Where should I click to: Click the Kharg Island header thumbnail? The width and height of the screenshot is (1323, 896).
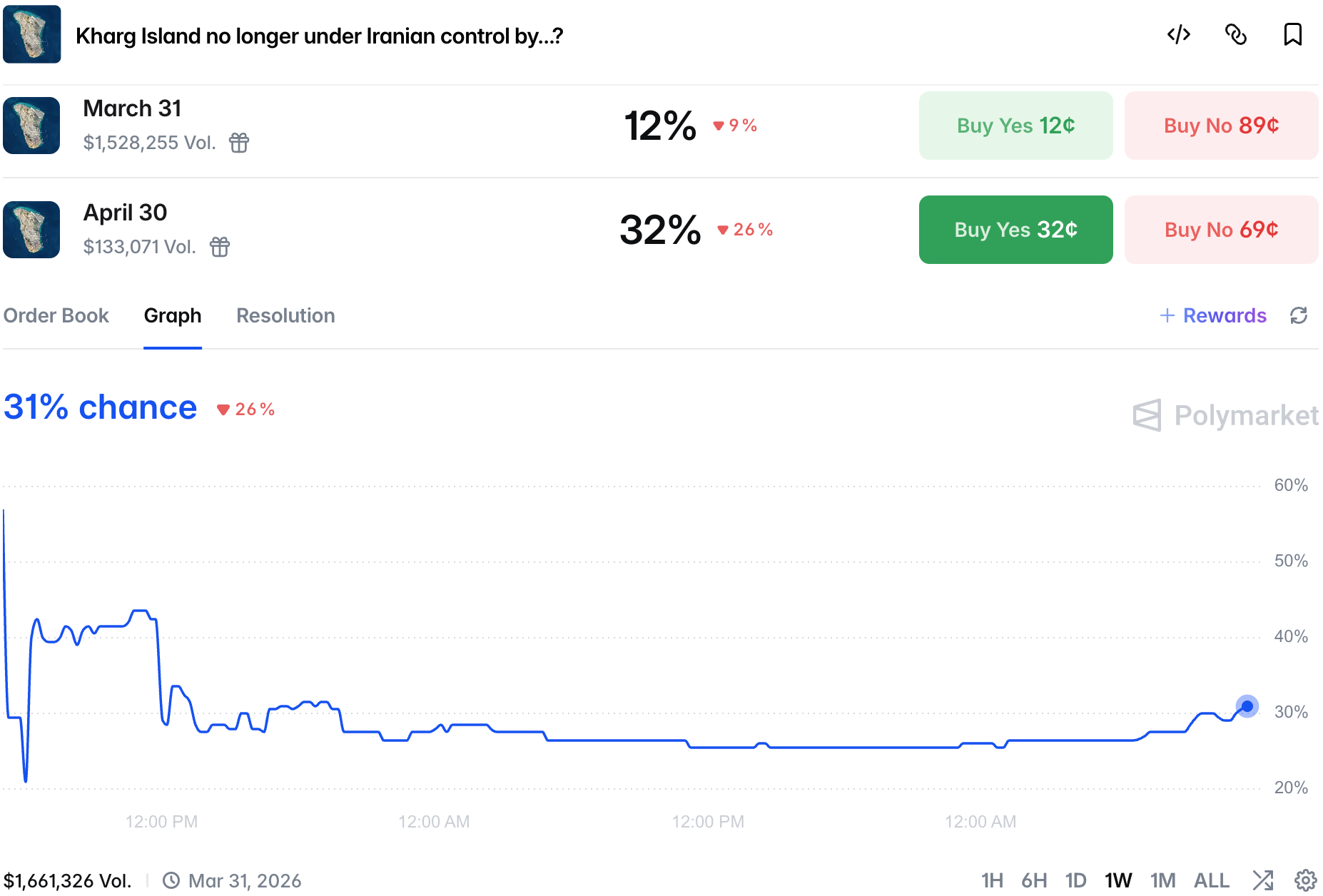pos(32,34)
